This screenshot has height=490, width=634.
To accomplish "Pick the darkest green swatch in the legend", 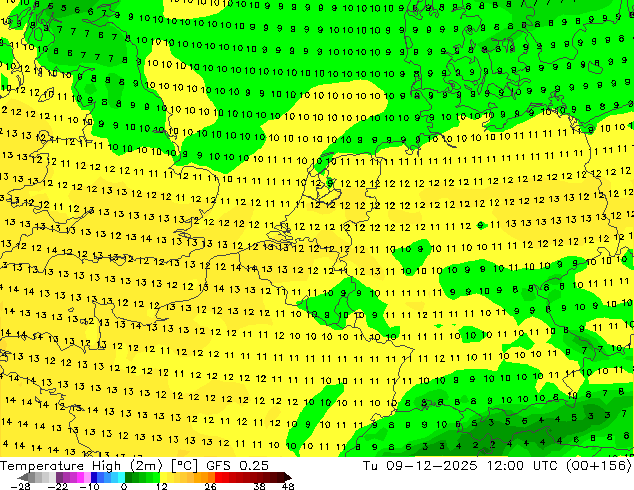I will pyautogui.click(x=129, y=477).
